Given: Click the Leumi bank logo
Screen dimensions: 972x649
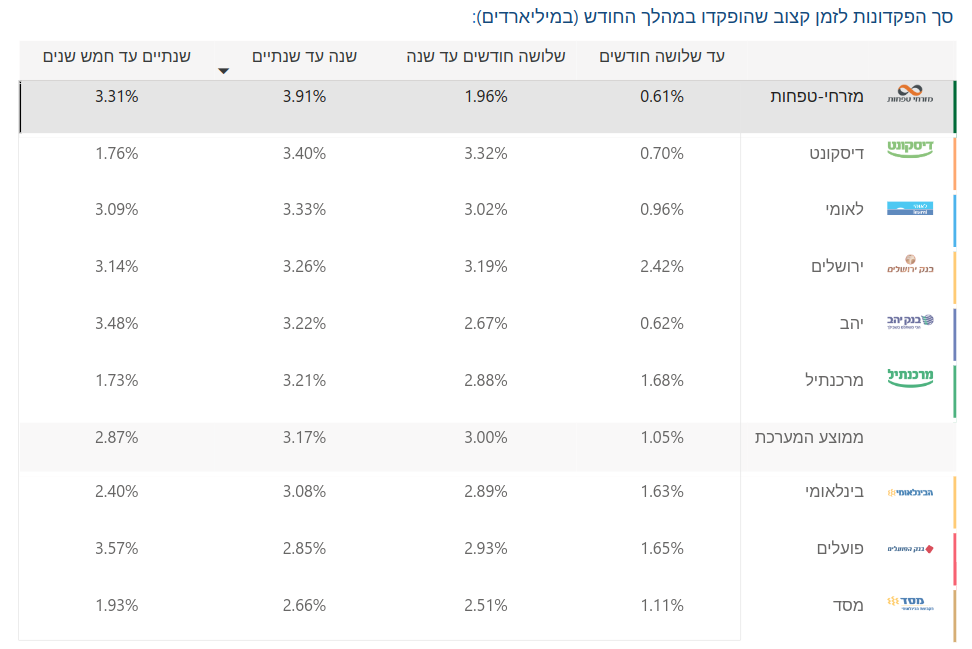Looking at the screenshot, I should coord(909,209).
